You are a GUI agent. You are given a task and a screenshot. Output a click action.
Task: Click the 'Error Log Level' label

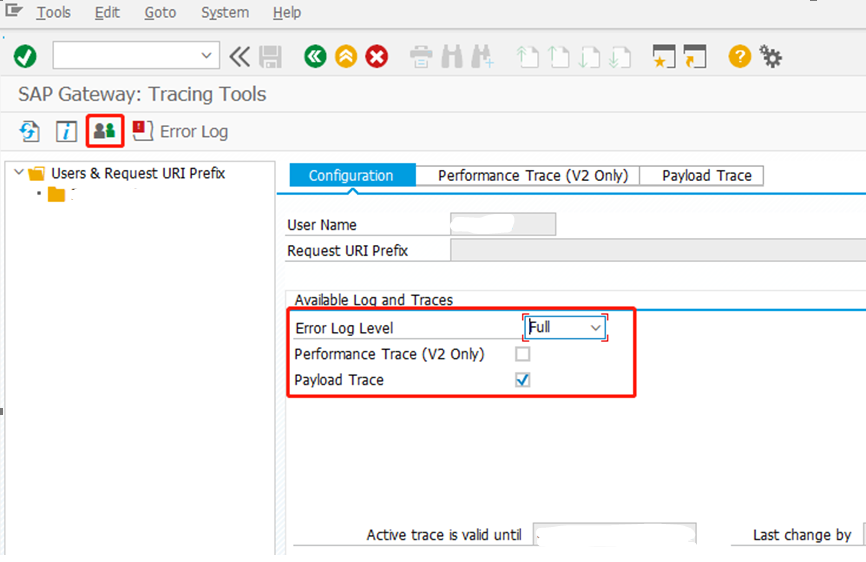point(344,328)
